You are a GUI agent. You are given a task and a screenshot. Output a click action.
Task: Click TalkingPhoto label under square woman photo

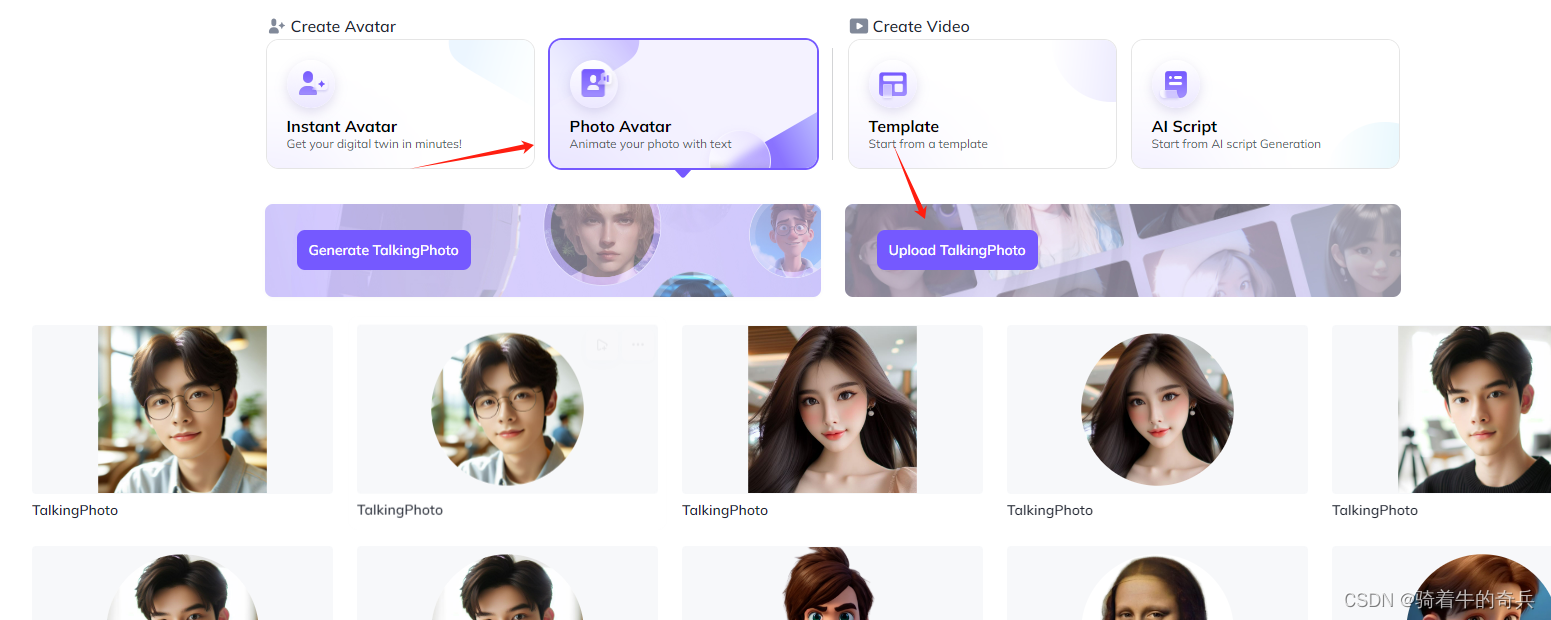coord(725,510)
